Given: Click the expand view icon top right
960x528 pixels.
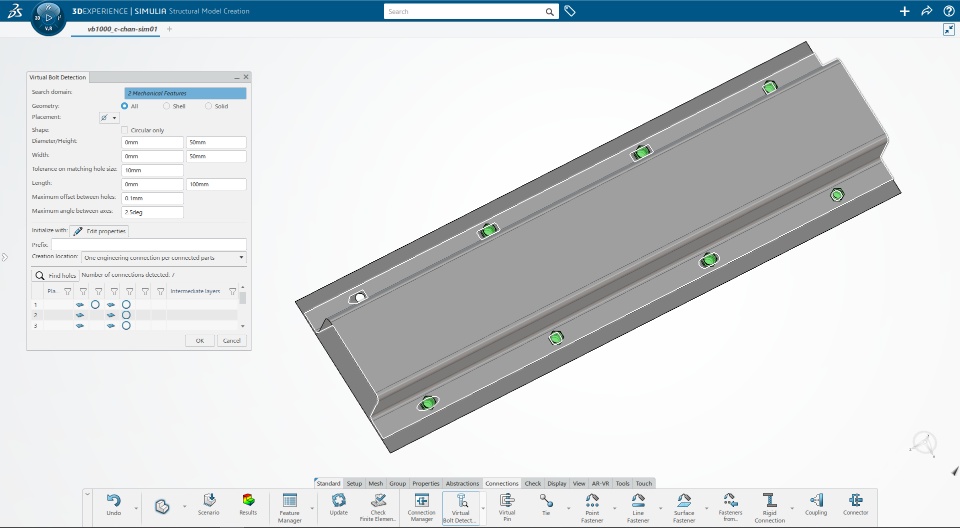Looking at the screenshot, I should pyautogui.click(x=948, y=29).
